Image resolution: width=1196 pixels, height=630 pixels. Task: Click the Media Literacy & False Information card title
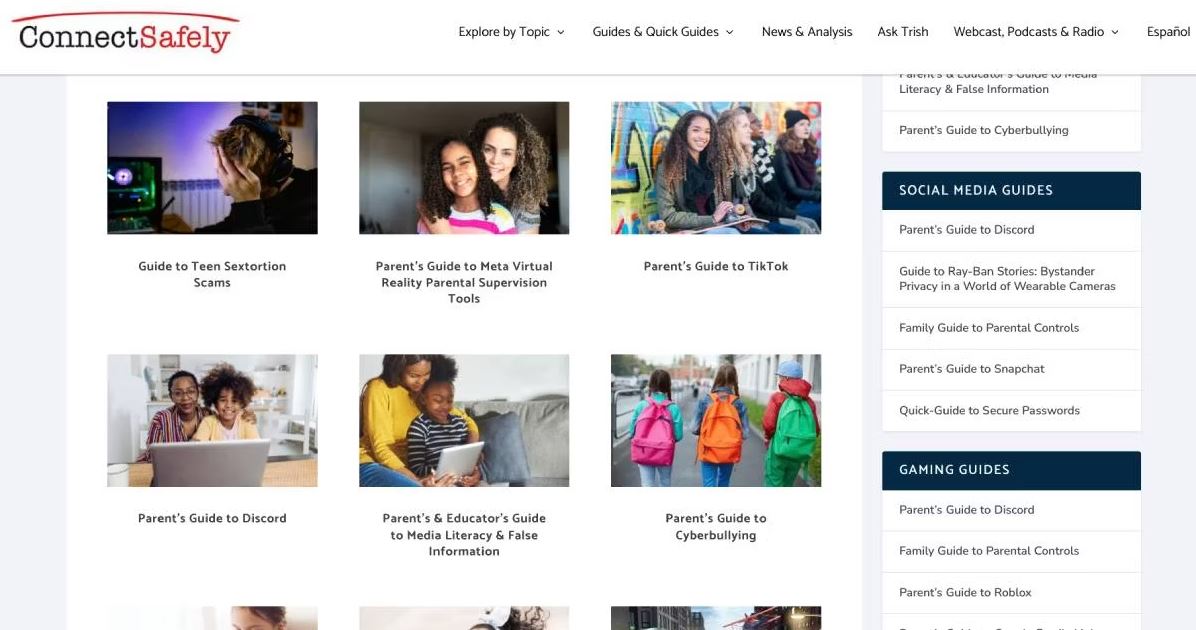[x=464, y=535]
